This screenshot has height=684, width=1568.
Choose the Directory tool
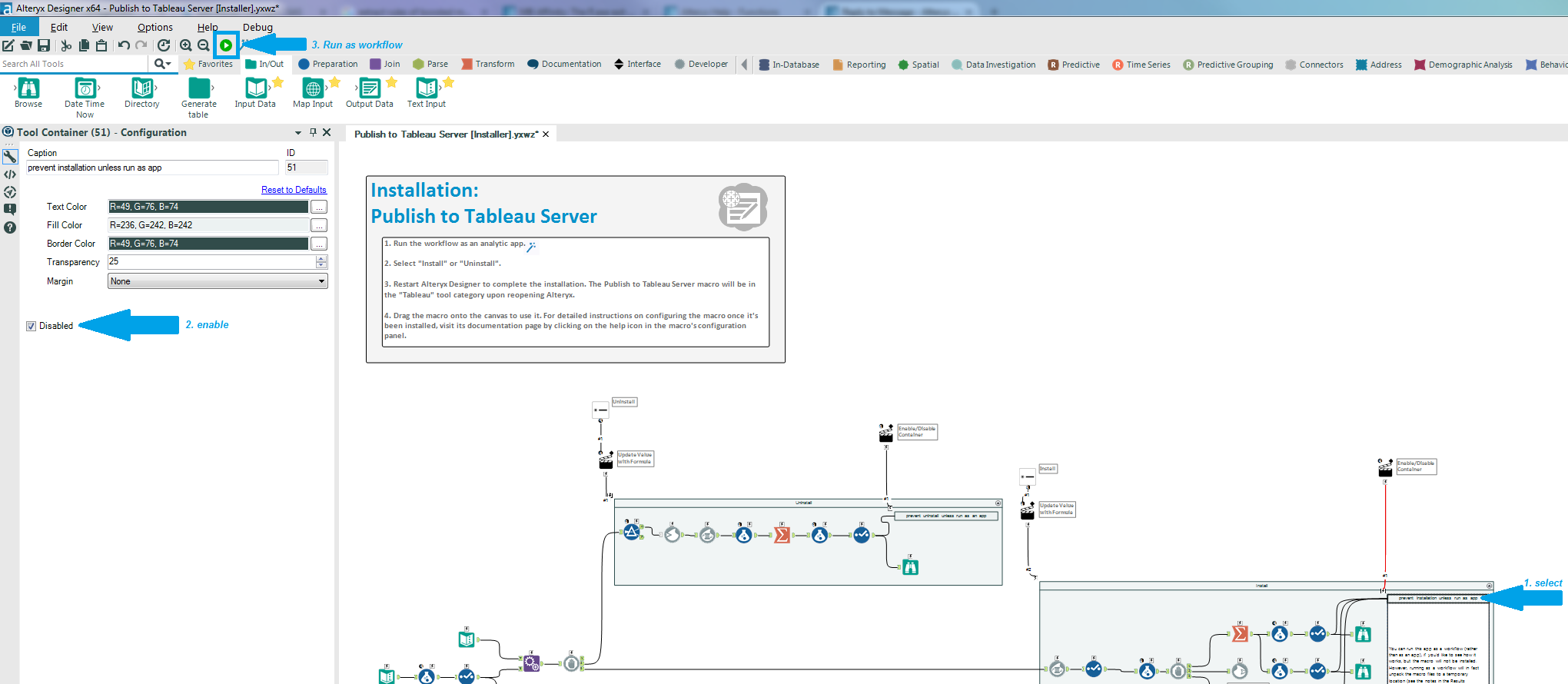point(142,94)
